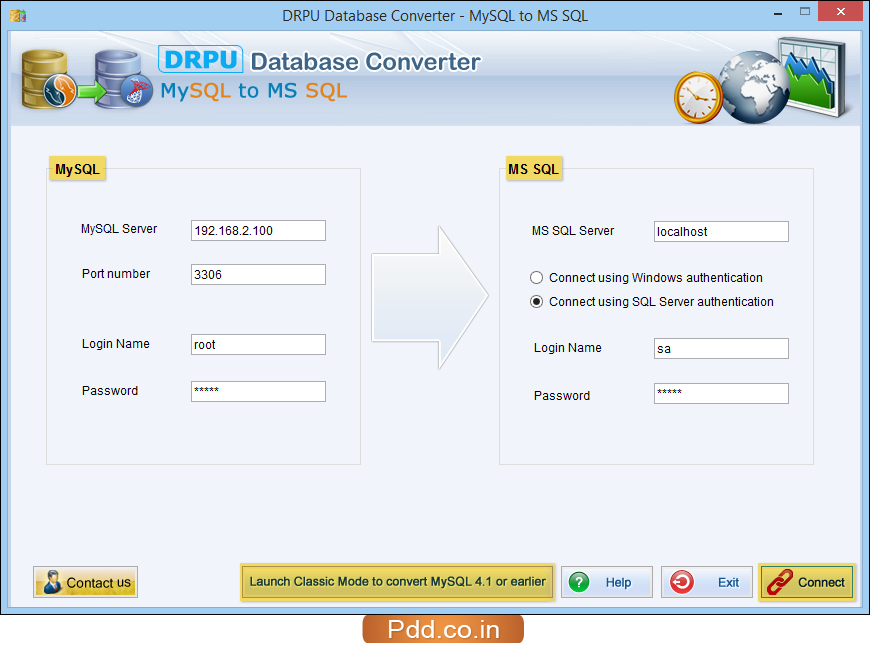Click the green arrow between database icons

92,92
